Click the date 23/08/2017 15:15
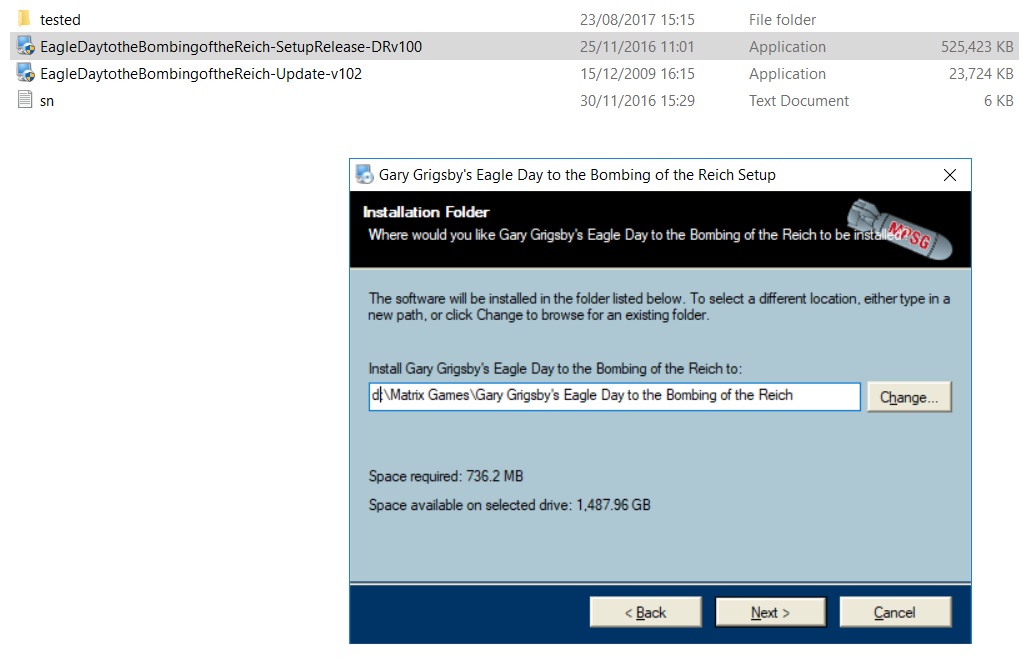 (x=637, y=20)
